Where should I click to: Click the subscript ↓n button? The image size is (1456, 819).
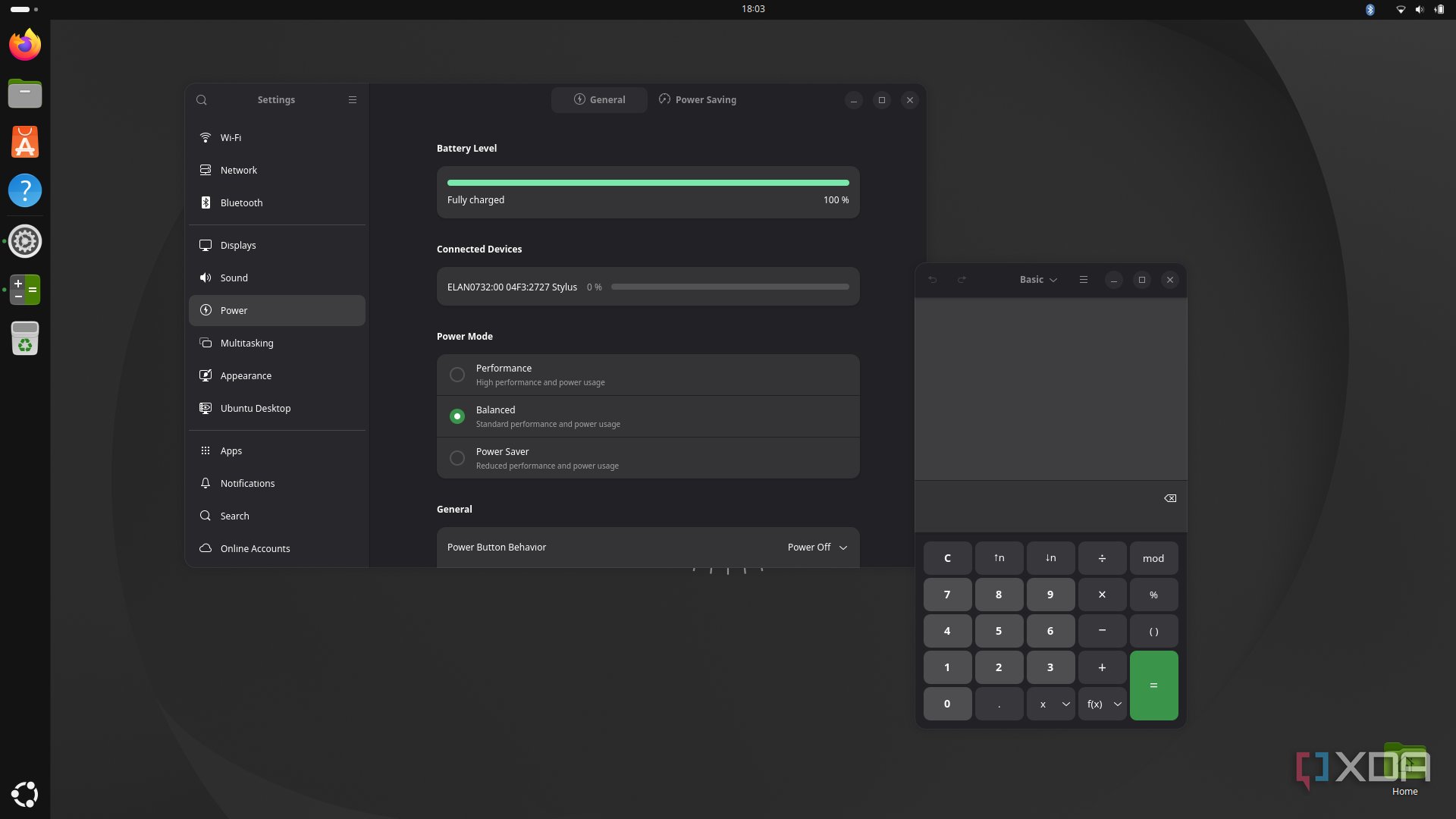[1050, 558]
